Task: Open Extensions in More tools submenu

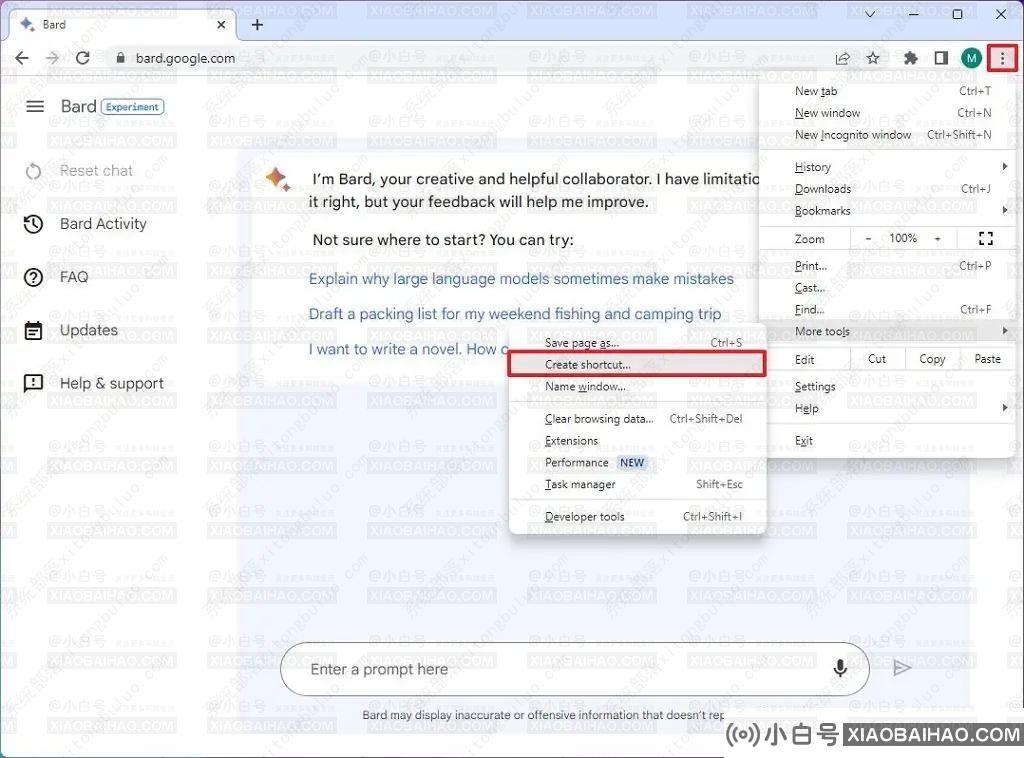Action: [x=637, y=441]
